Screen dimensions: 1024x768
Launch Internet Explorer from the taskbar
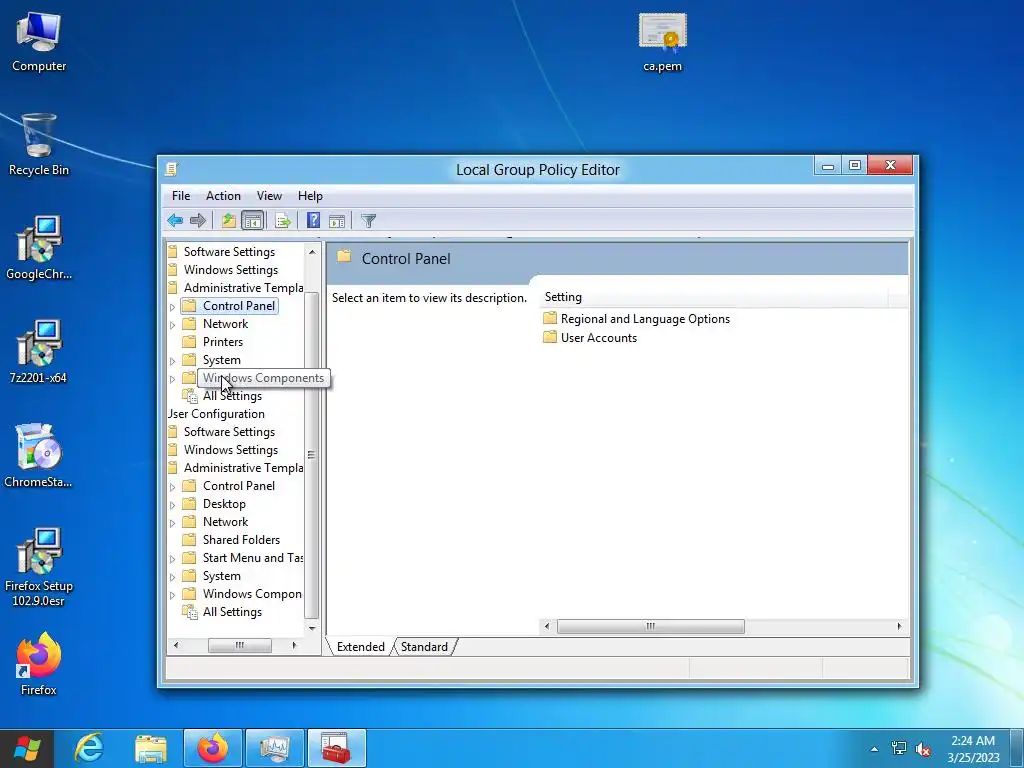point(89,748)
